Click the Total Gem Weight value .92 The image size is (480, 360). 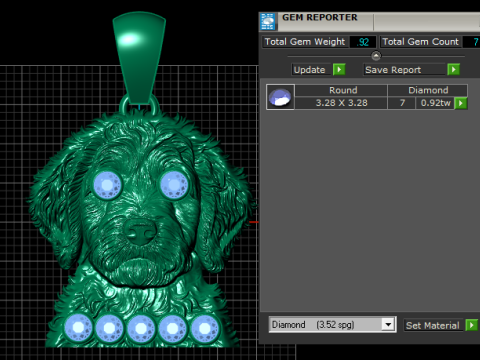[x=363, y=42]
